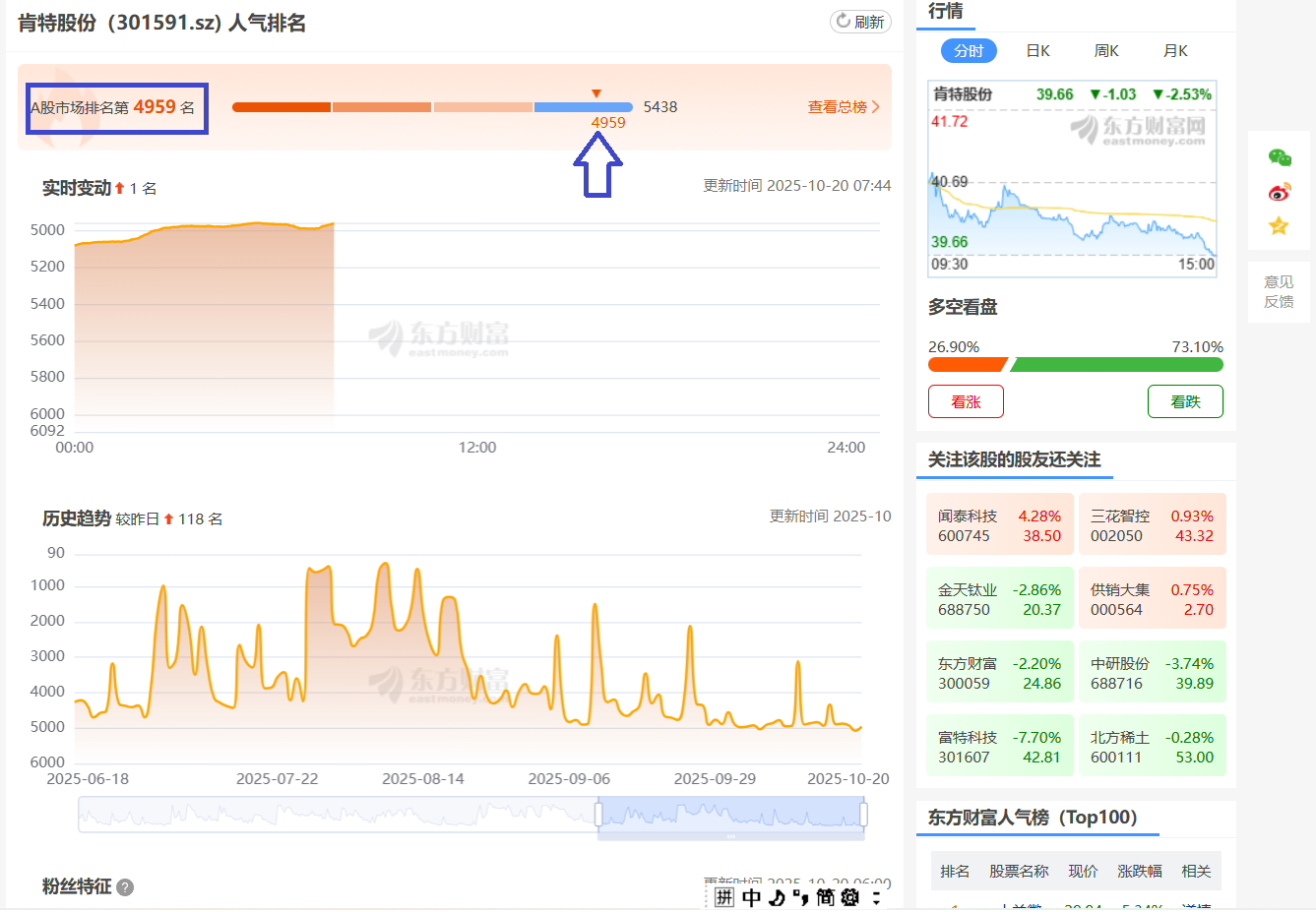Share to Weibo using the red icon
This screenshot has width=1316, height=912.
(x=1279, y=192)
